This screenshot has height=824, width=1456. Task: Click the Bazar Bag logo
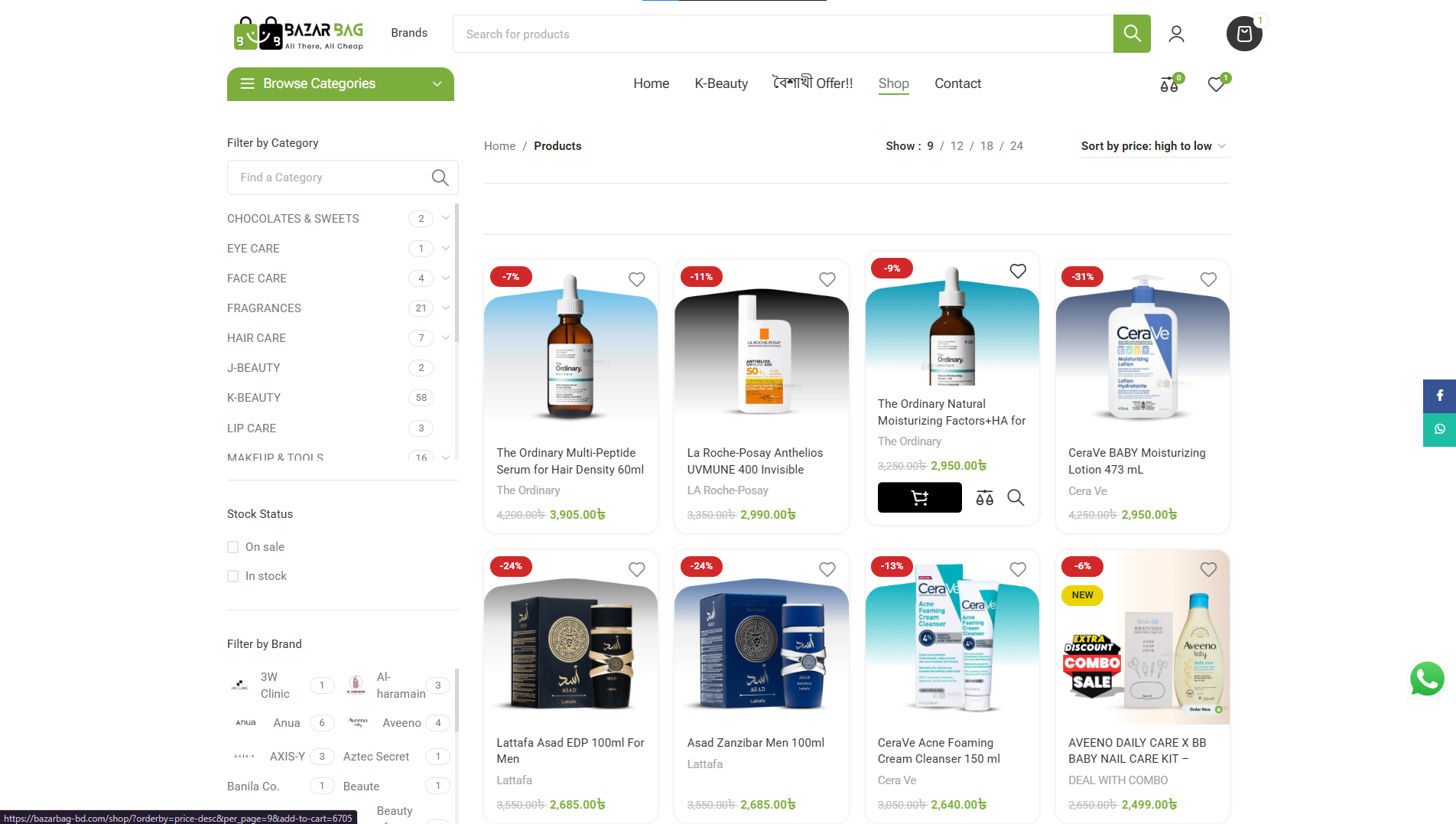point(298,34)
